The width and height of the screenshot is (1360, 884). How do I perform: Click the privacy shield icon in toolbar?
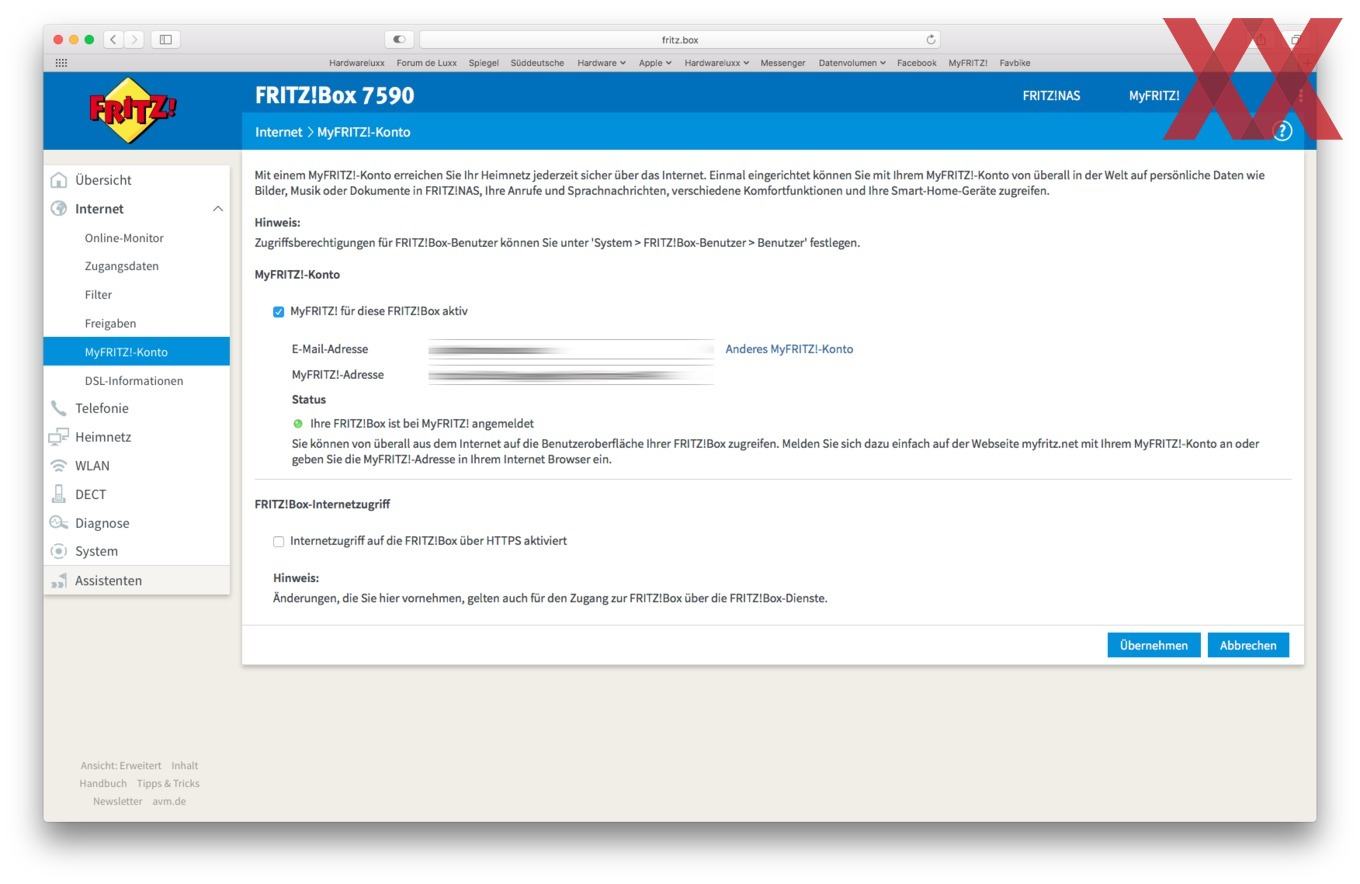pos(399,40)
